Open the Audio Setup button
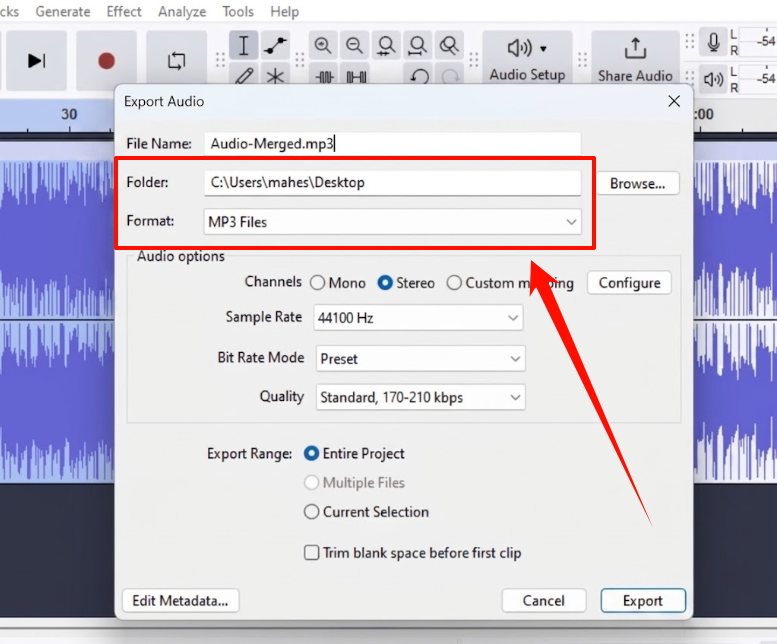 pyautogui.click(x=527, y=58)
